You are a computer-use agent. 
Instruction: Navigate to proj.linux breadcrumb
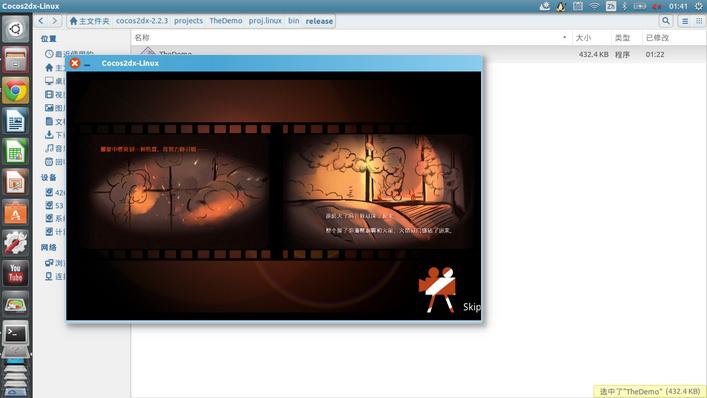pyautogui.click(x=265, y=21)
